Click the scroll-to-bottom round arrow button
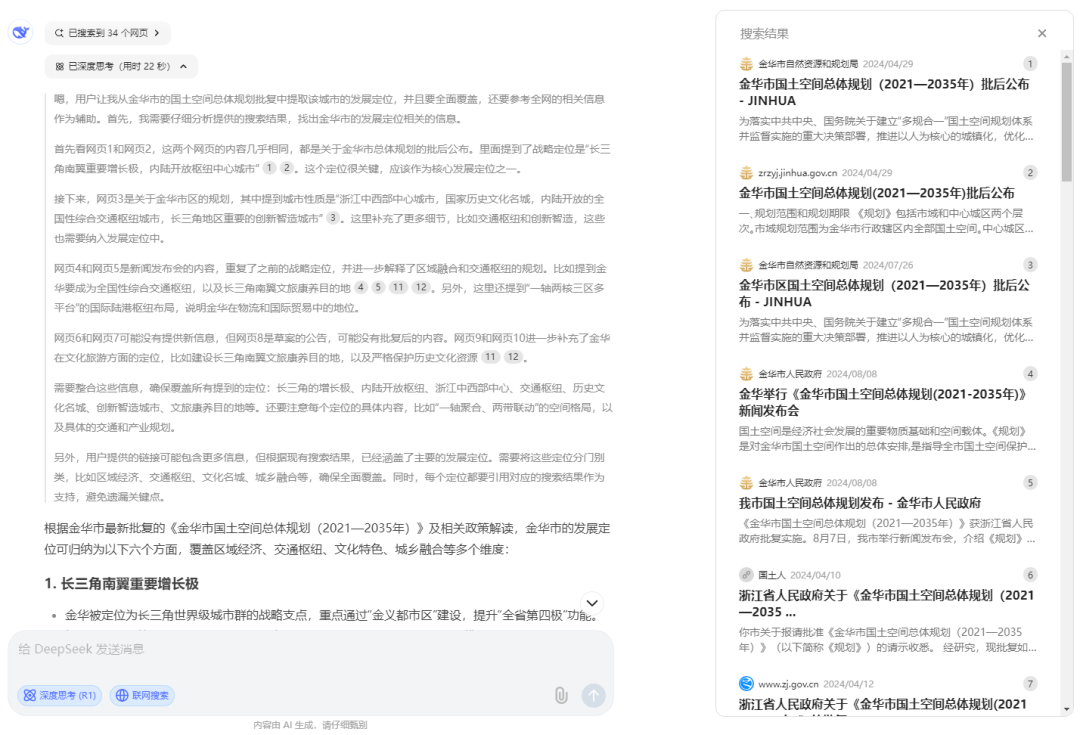Viewport: 1080px width, 735px height. 592,603
